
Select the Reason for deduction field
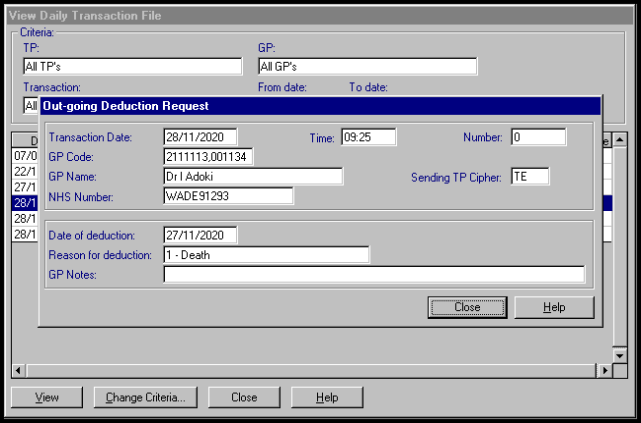[x=265, y=255]
